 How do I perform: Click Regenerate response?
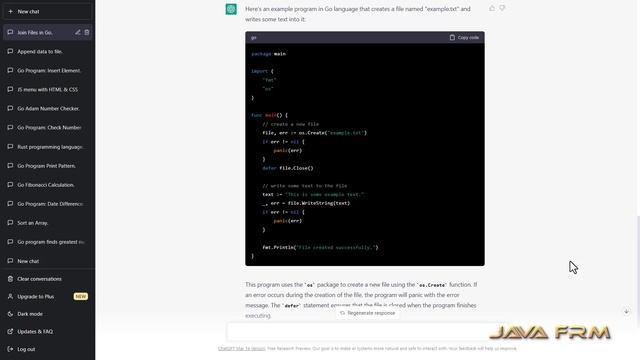(367, 313)
